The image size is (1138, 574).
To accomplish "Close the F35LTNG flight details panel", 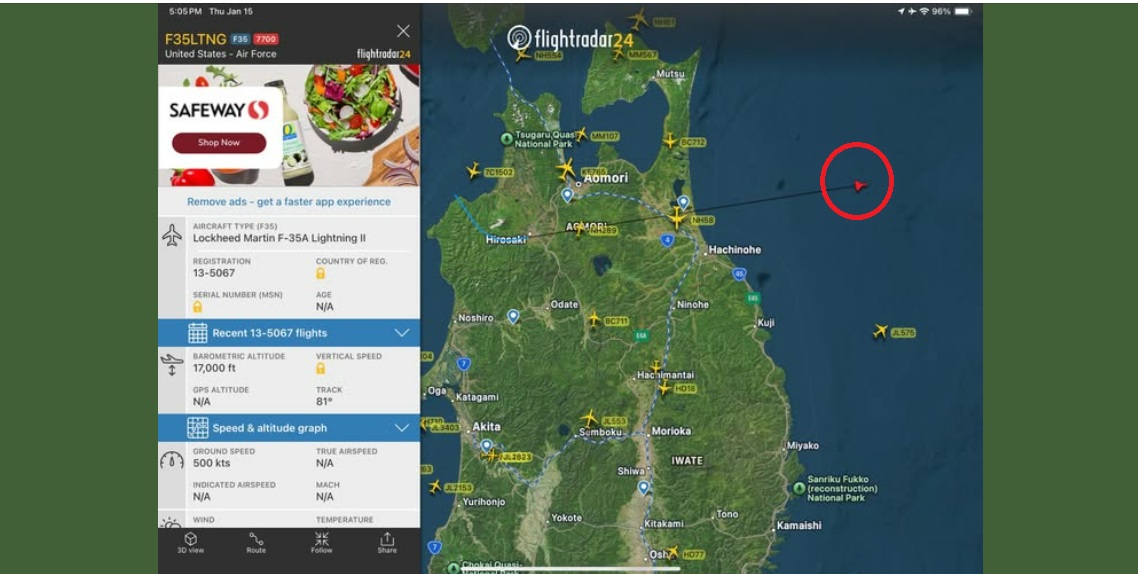I will pyautogui.click(x=403, y=30).
